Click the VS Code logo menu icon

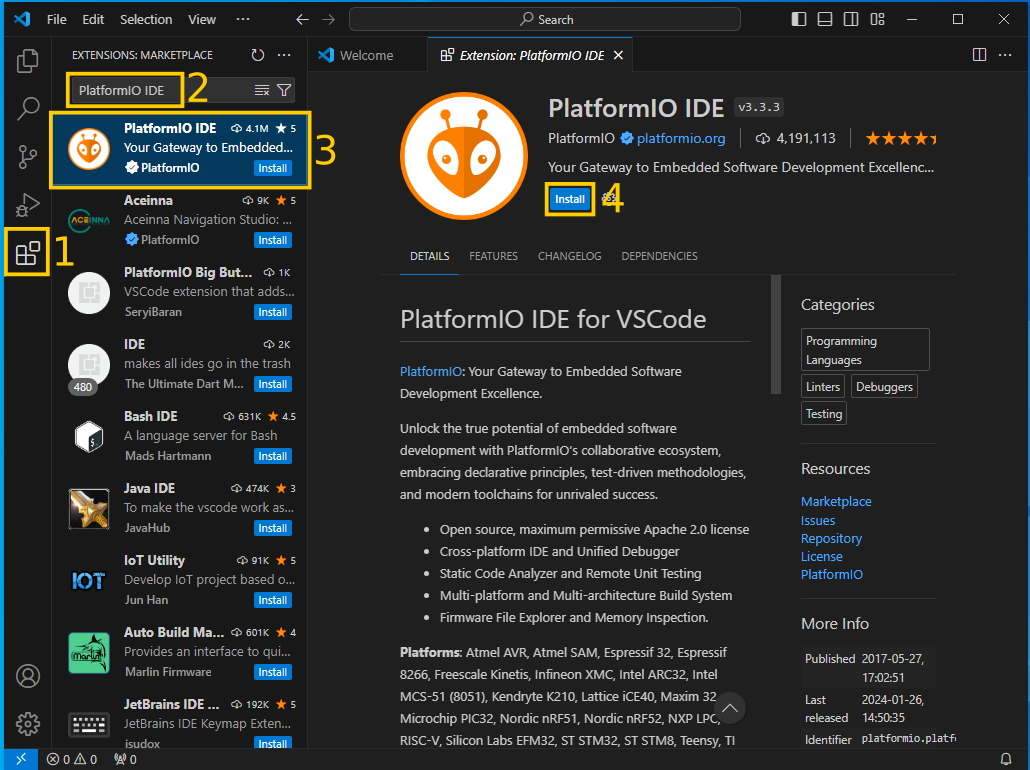(x=22, y=19)
